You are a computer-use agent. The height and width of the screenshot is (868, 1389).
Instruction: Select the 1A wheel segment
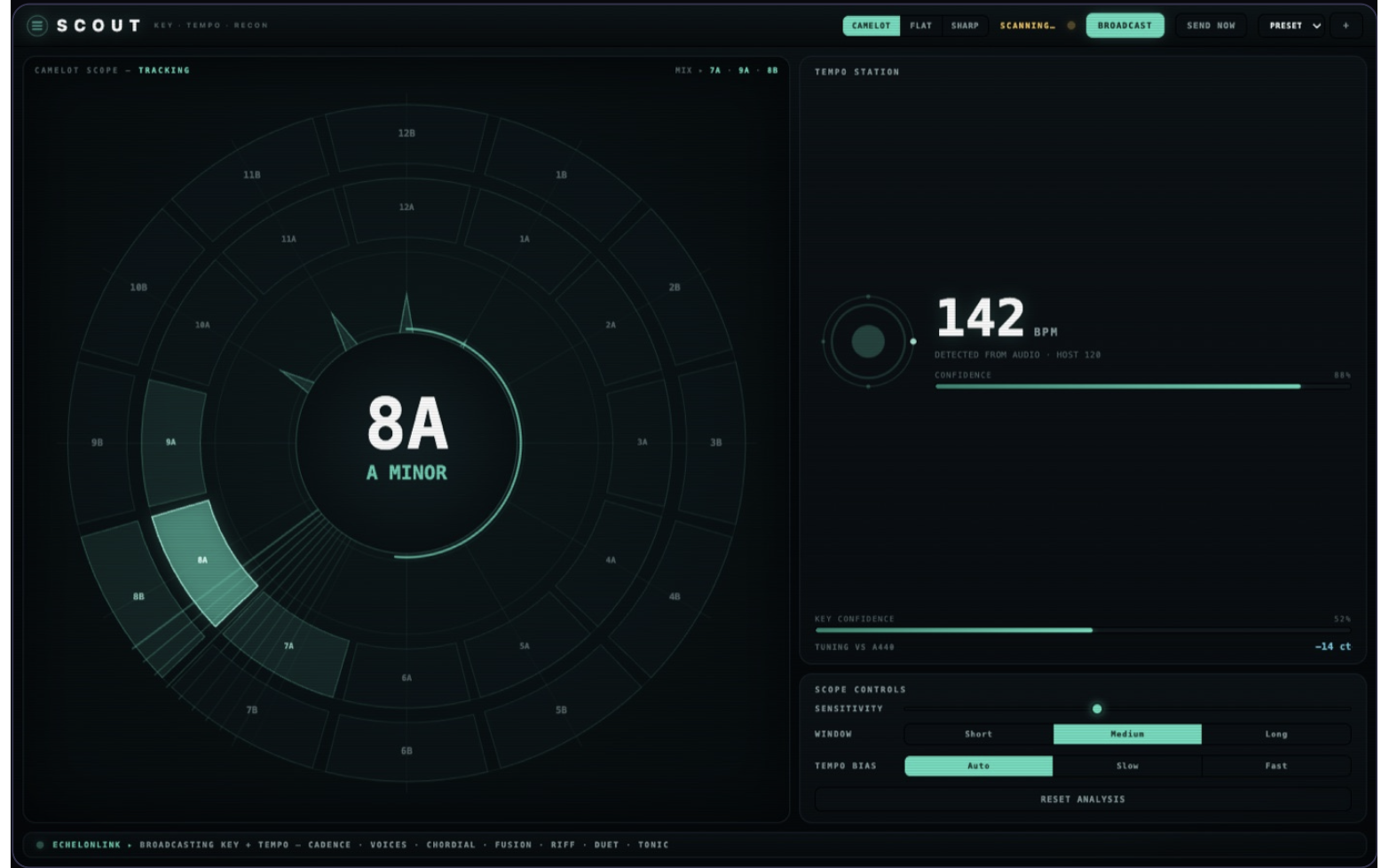pos(525,239)
